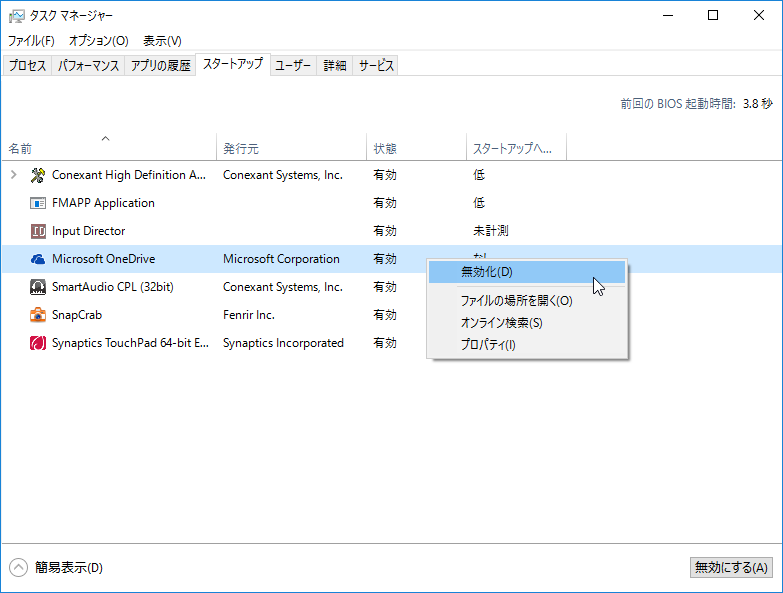Click publisher Microsoft Corporation cell

[281, 259]
